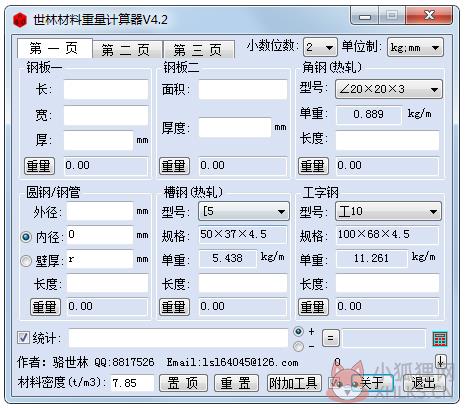
Task: Expand the 单位制 kg;mm dropdown
Action: [415, 47]
